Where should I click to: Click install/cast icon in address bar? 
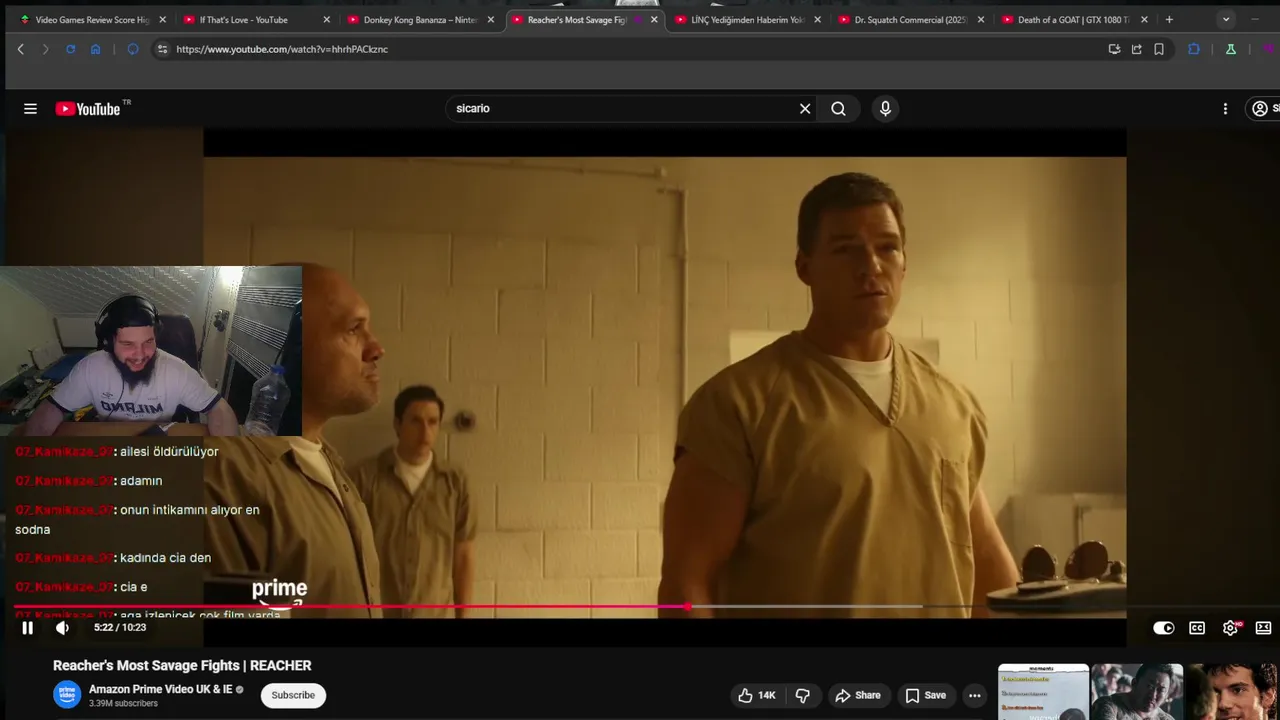[x=1114, y=49]
